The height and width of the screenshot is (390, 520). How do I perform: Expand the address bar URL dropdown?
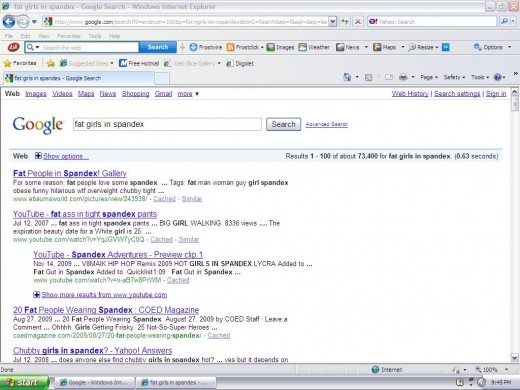coord(333,22)
